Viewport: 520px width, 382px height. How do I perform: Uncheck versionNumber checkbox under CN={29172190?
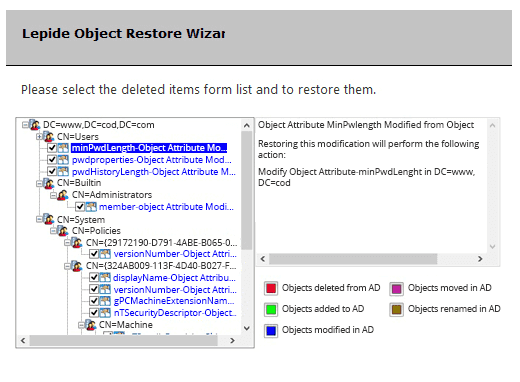click(94, 254)
